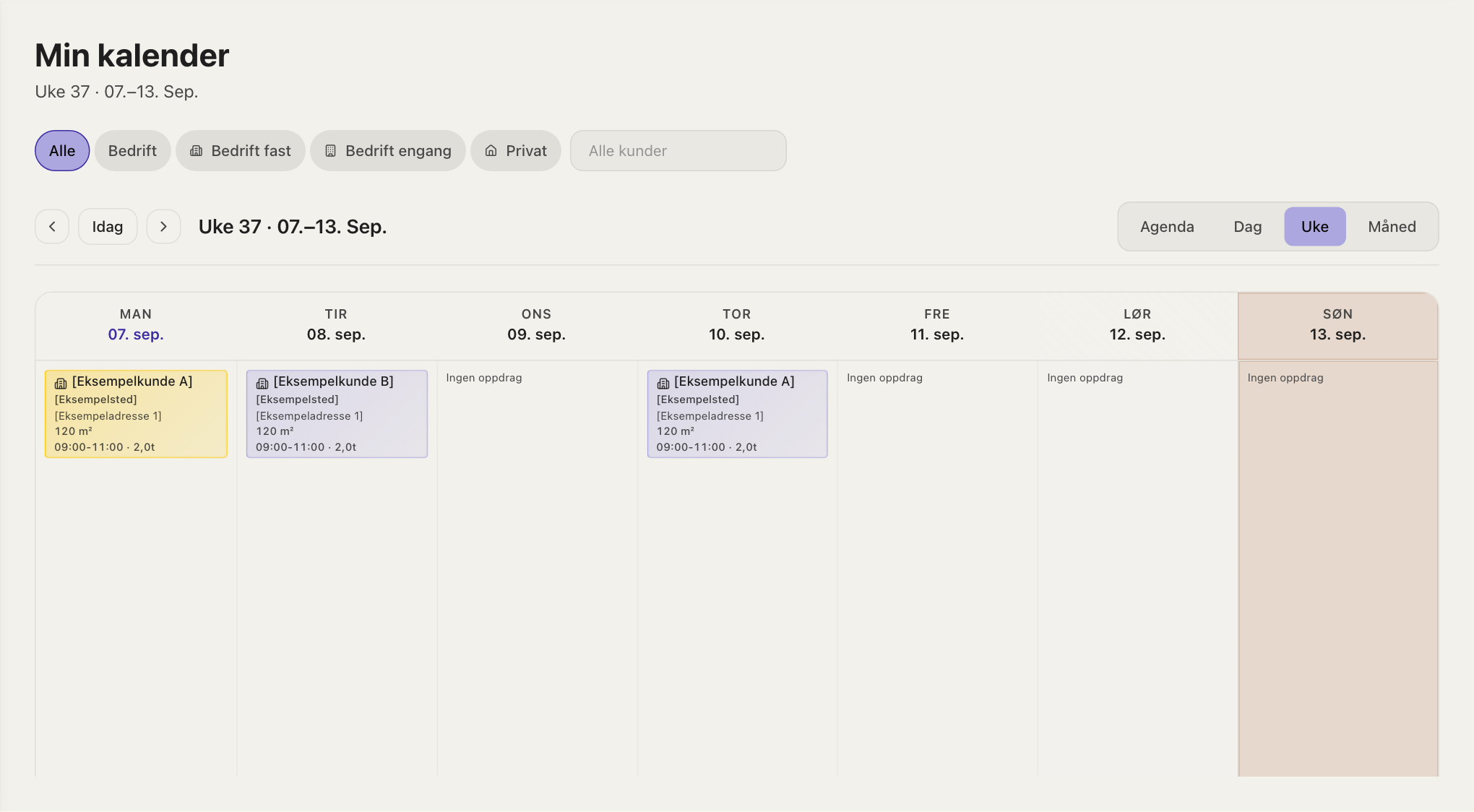This screenshot has width=1474, height=812.
Task: Click Thursday card's [Eksempeladresse 1] text
Action: [x=710, y=416]
